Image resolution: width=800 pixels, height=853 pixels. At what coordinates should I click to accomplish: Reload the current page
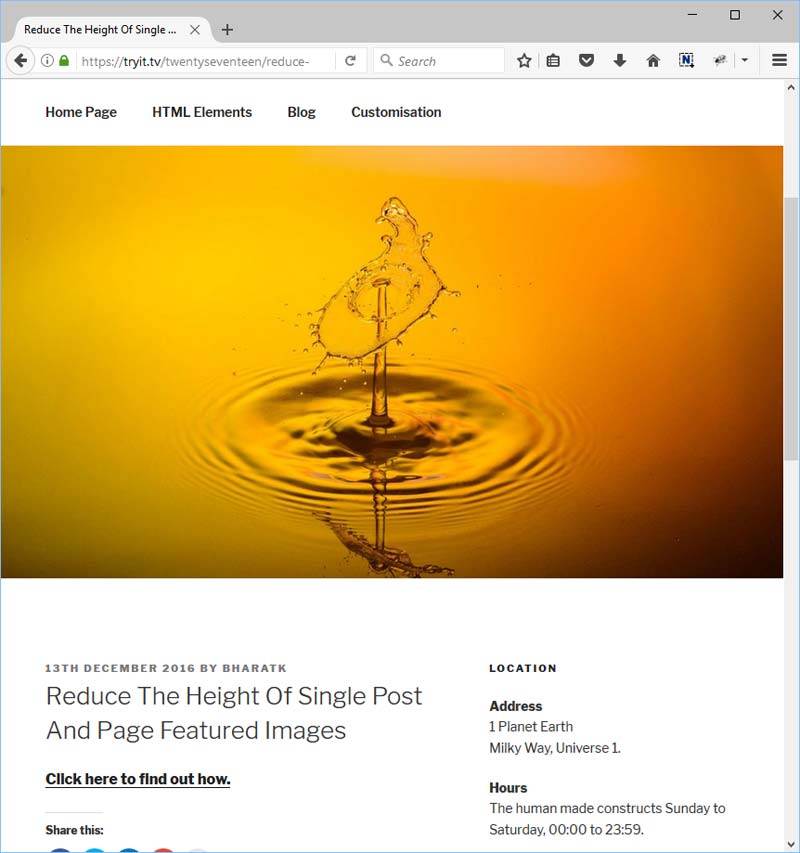pos(351,60)
